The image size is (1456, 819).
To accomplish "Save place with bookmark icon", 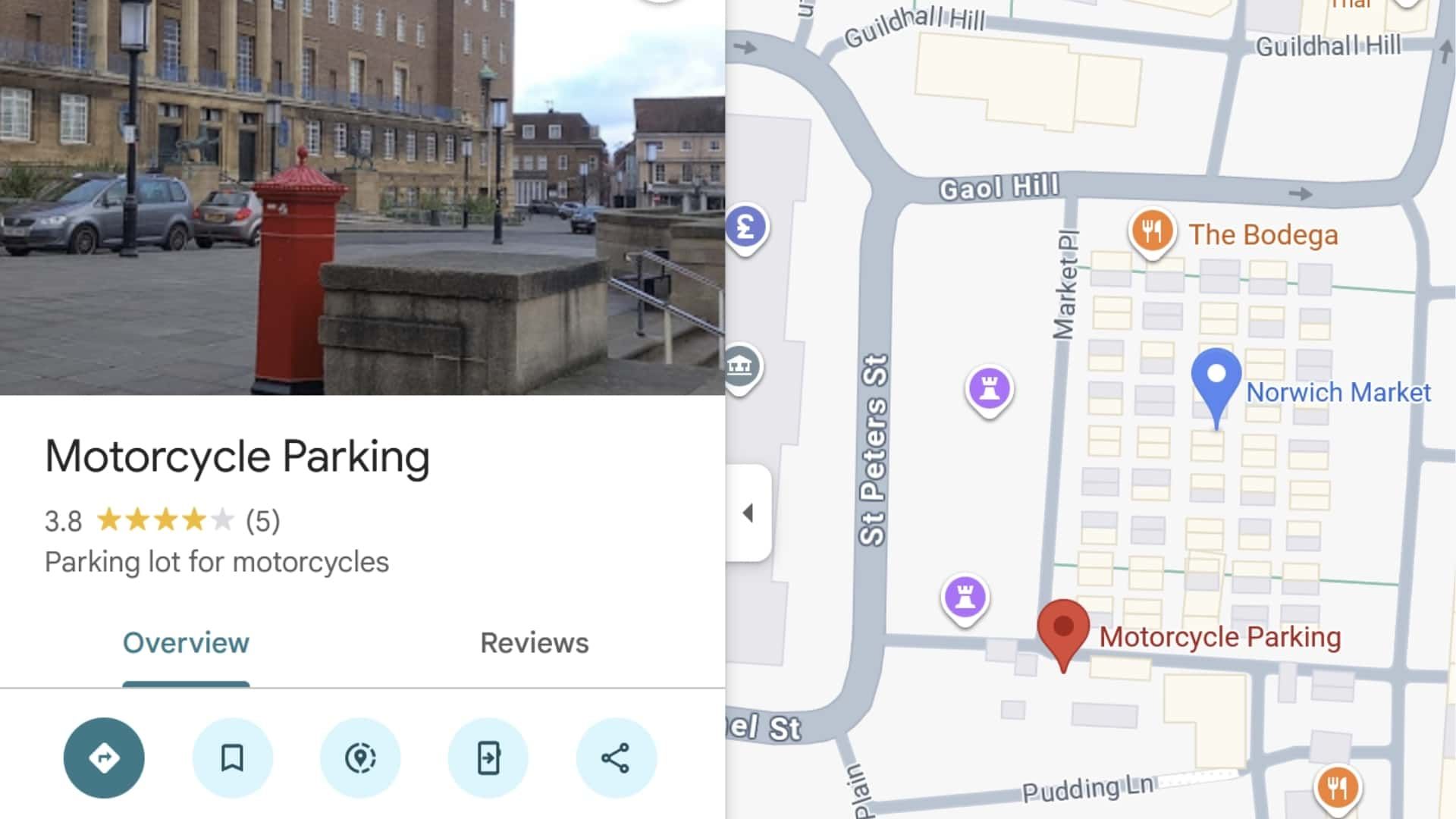I will click(232, 758).
